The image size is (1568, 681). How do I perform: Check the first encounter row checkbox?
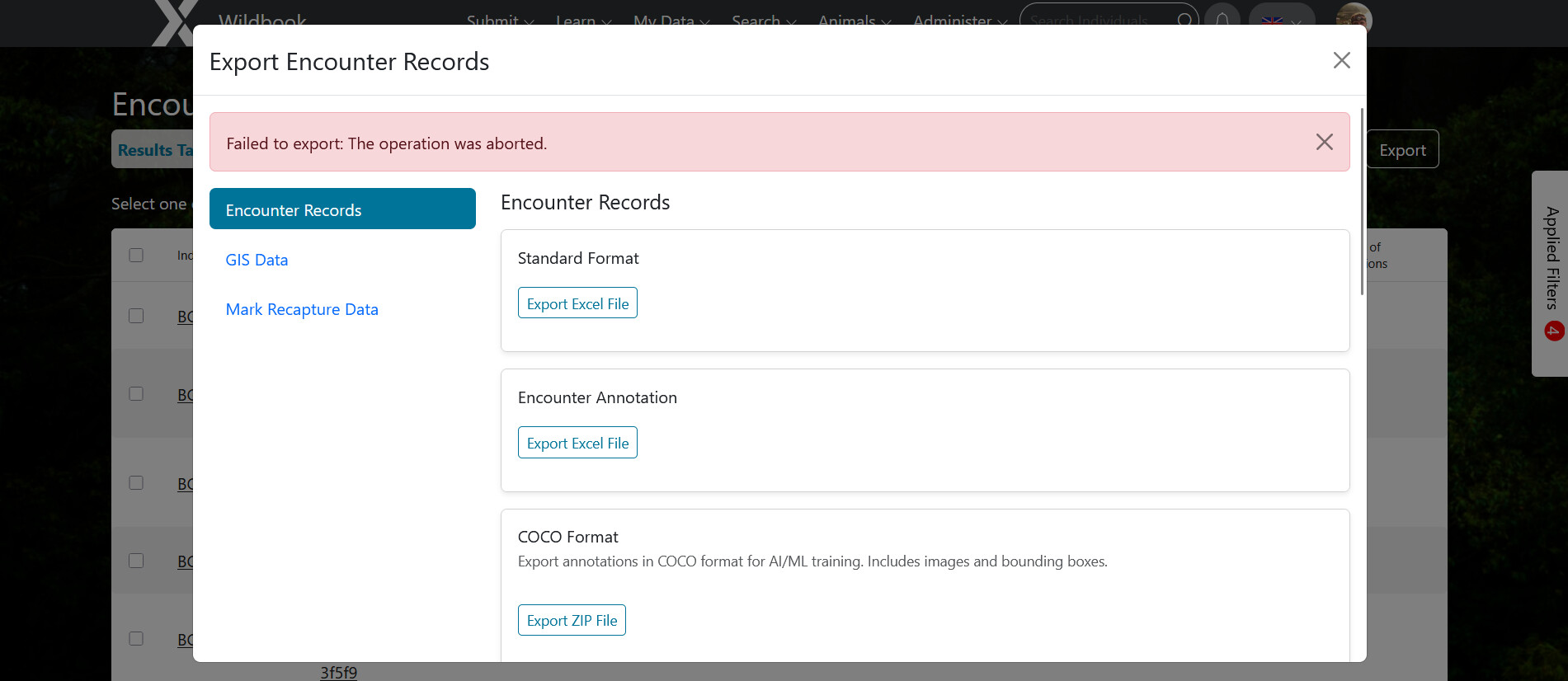[136, 316]
